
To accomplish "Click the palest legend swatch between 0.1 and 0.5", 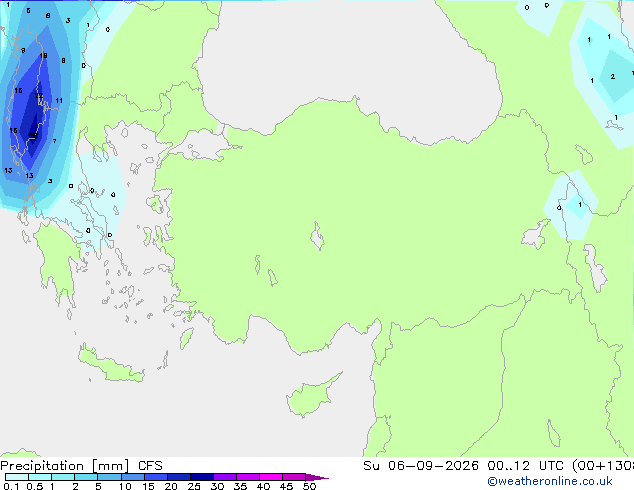I will [x=17, y=477].
